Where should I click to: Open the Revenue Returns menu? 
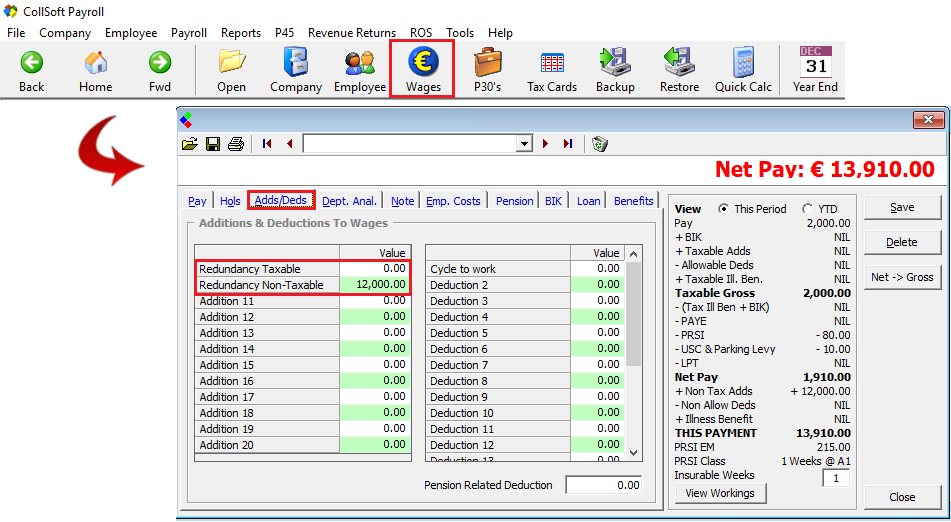coord(351,33)
